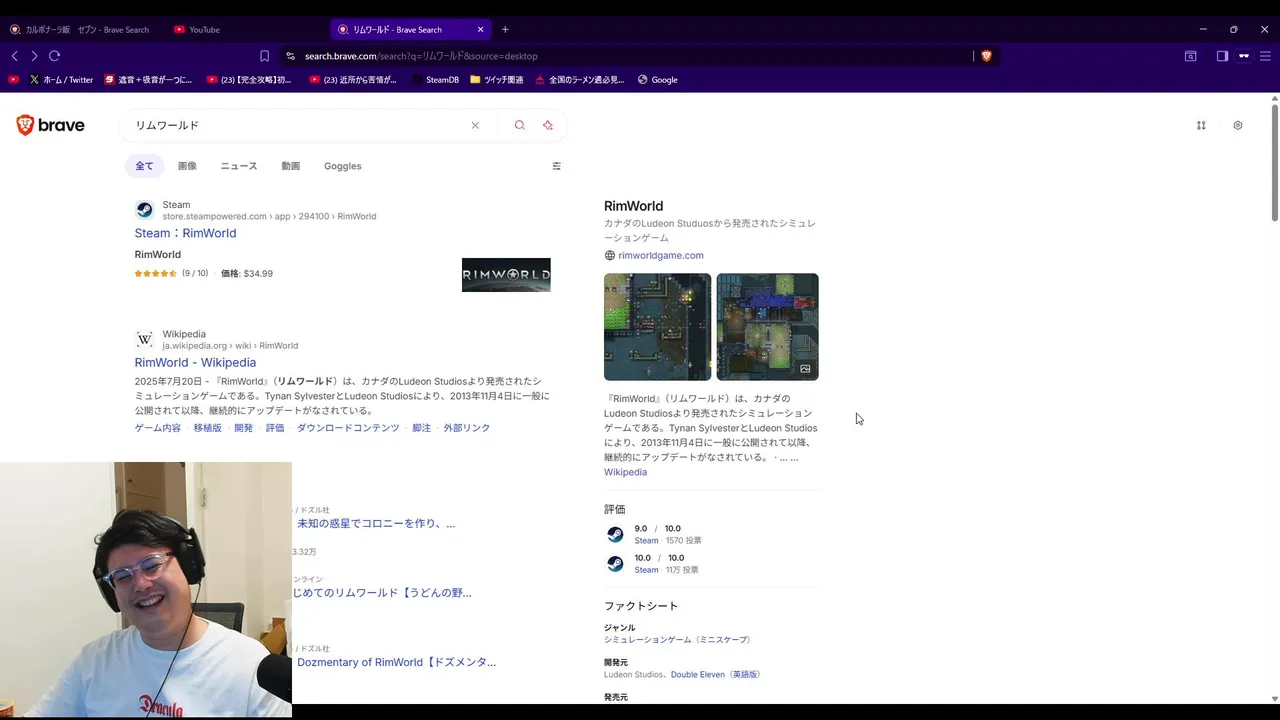Open the ゲーム内容 sublink

pos(158,428)
